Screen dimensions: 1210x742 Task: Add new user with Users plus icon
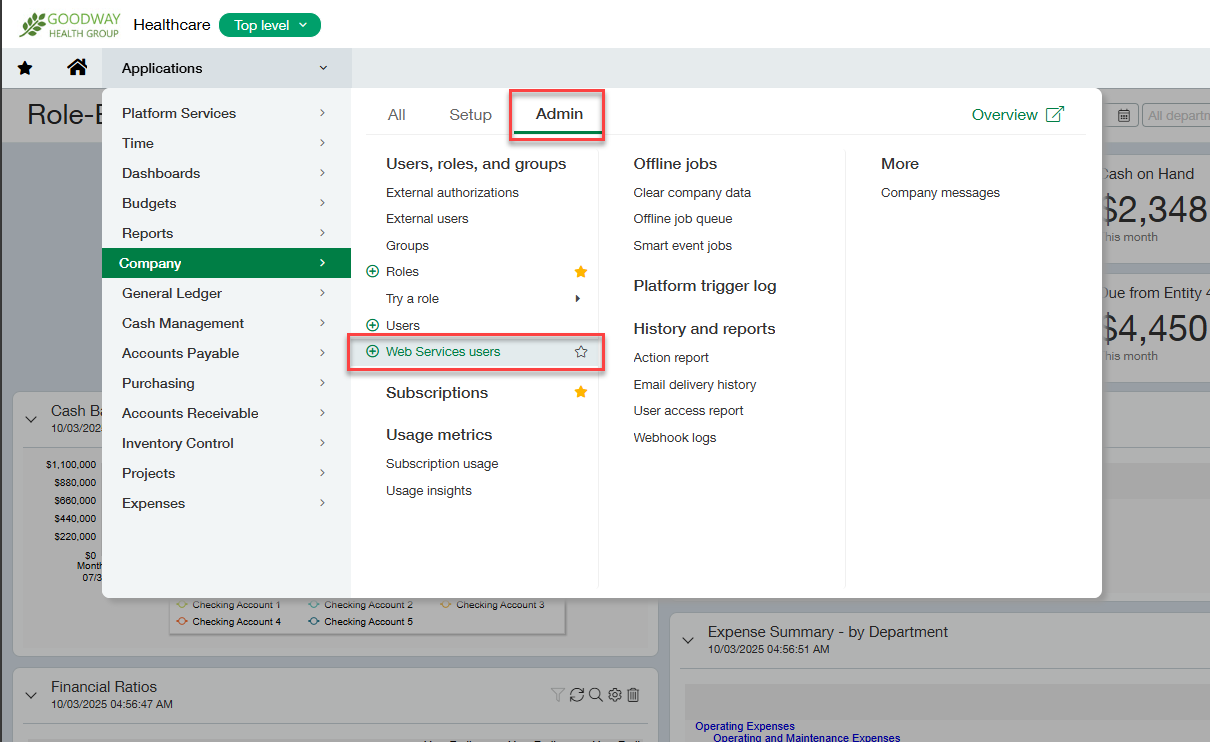(373, 325)
